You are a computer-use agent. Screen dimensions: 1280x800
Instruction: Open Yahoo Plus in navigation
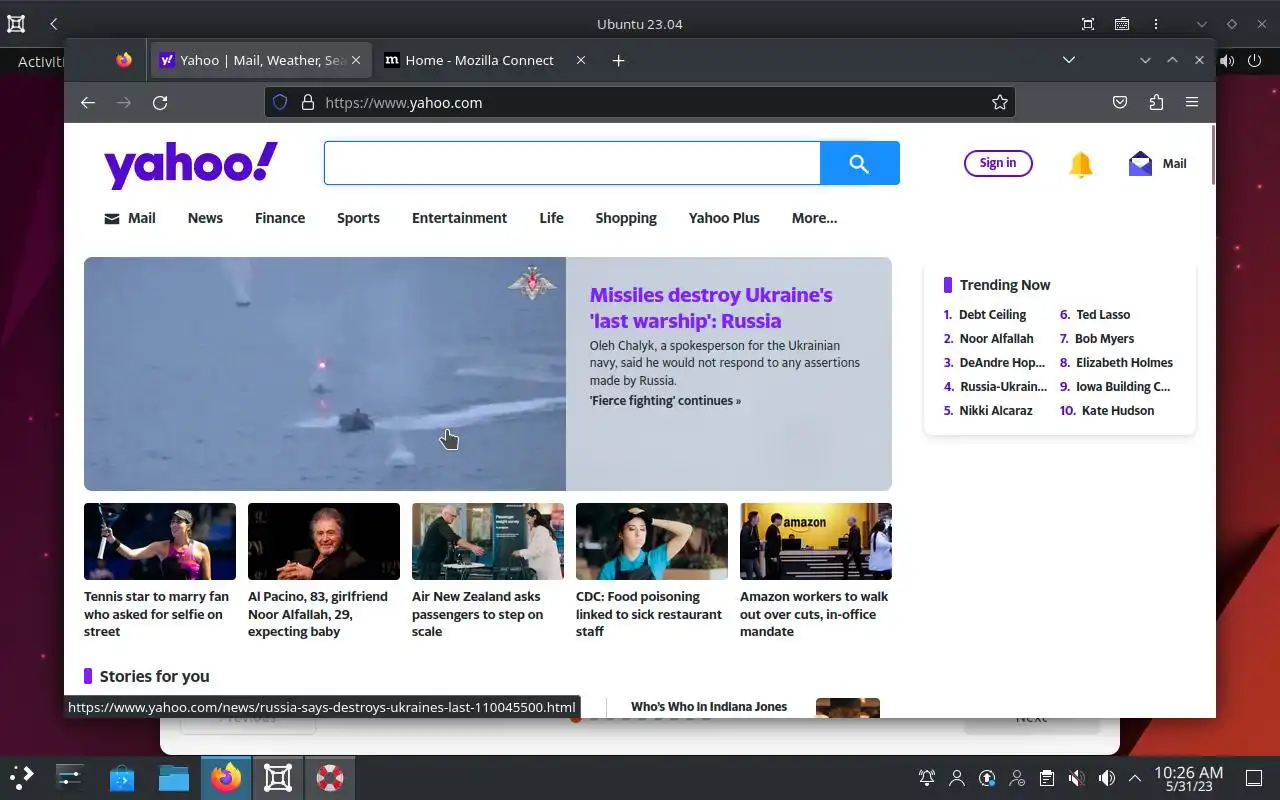pyautogui.click(x=724, y=218)
